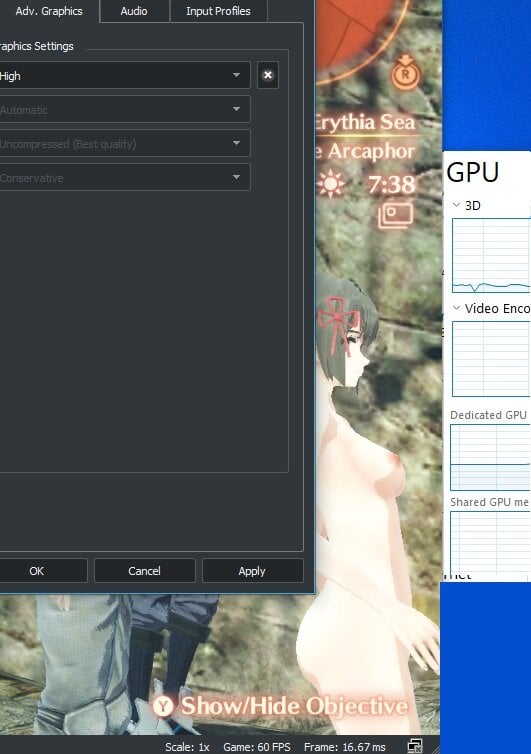Collapse the 3D graph chevron in the GPU panel
This screenshot has height=754, width=531.
tap(456, 205)
